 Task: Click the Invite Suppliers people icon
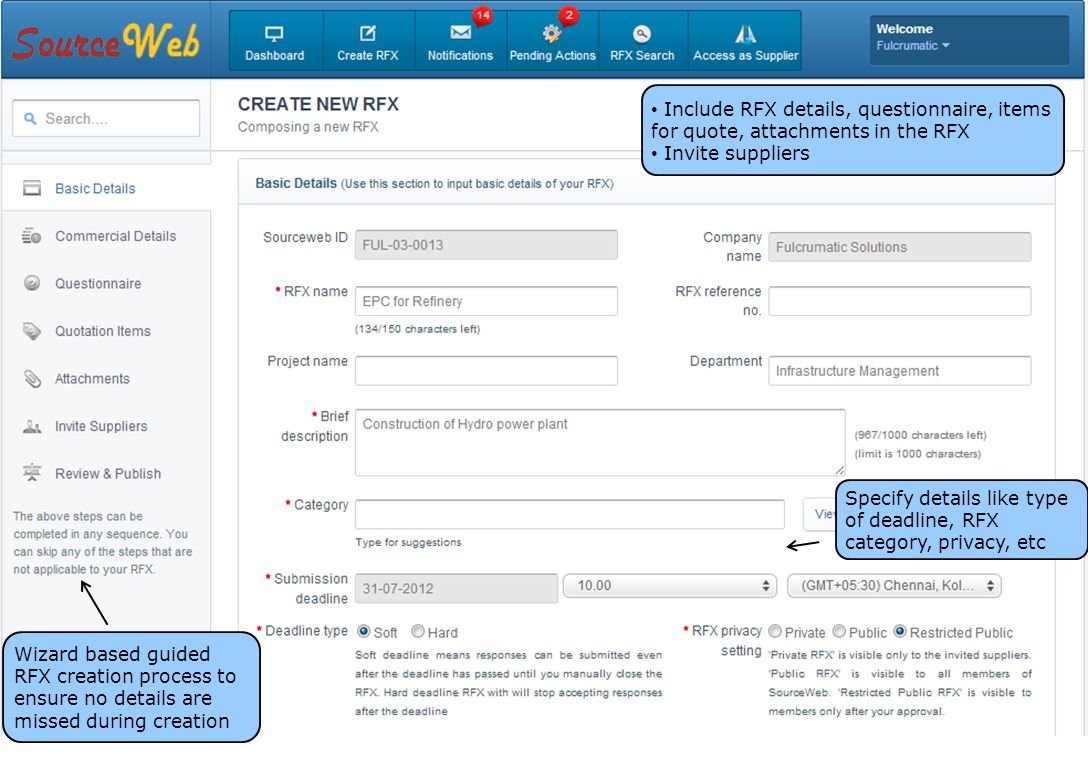coord(32,426)
